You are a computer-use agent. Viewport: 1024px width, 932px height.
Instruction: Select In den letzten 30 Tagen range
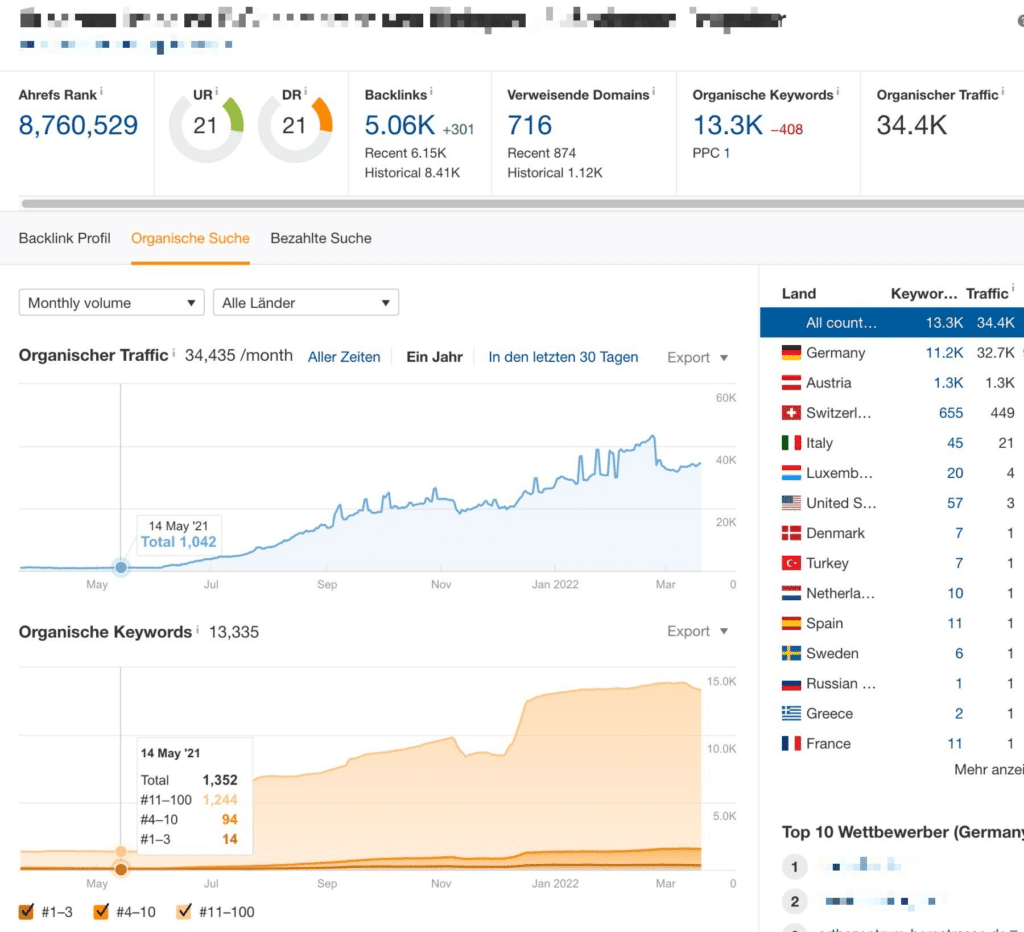(x=563, y=357)
